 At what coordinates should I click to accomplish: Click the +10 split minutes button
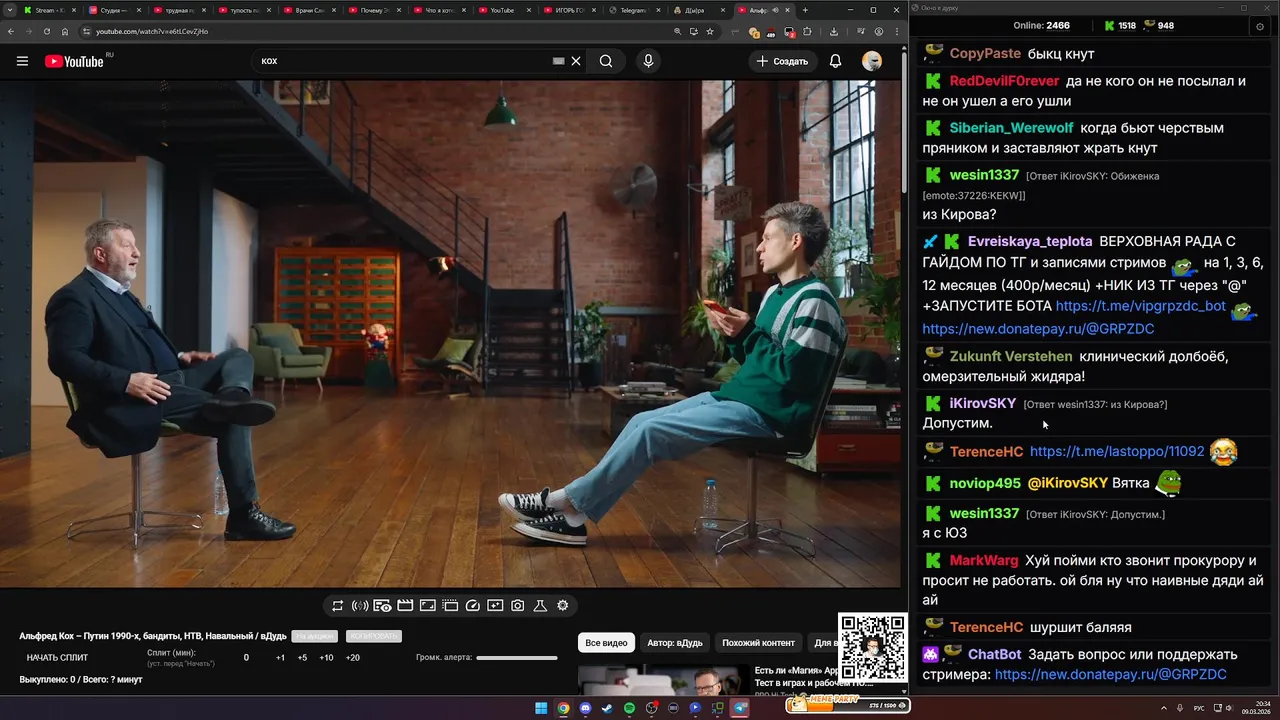326,658
